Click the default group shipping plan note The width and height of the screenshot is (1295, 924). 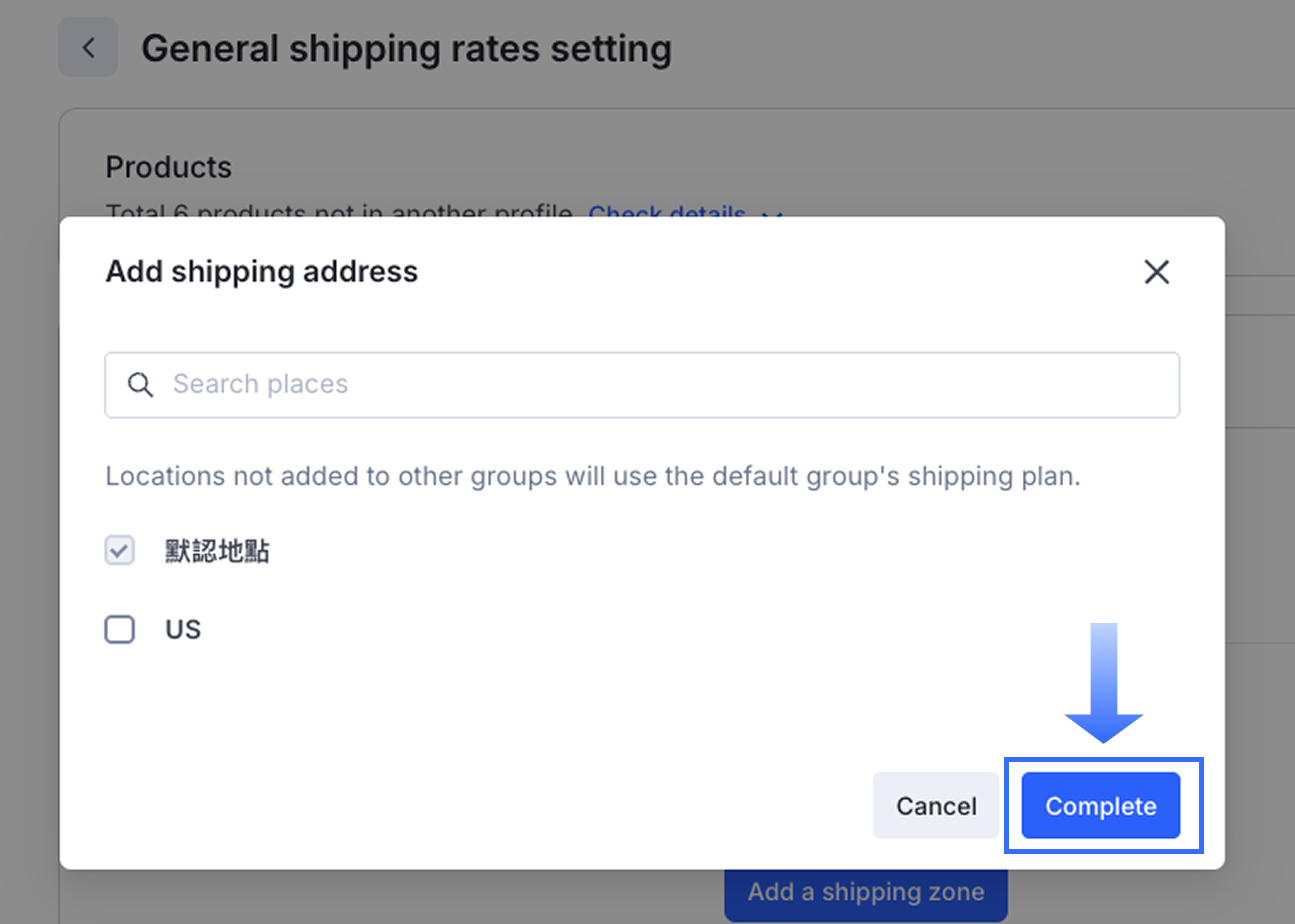(x=593, y=476)
